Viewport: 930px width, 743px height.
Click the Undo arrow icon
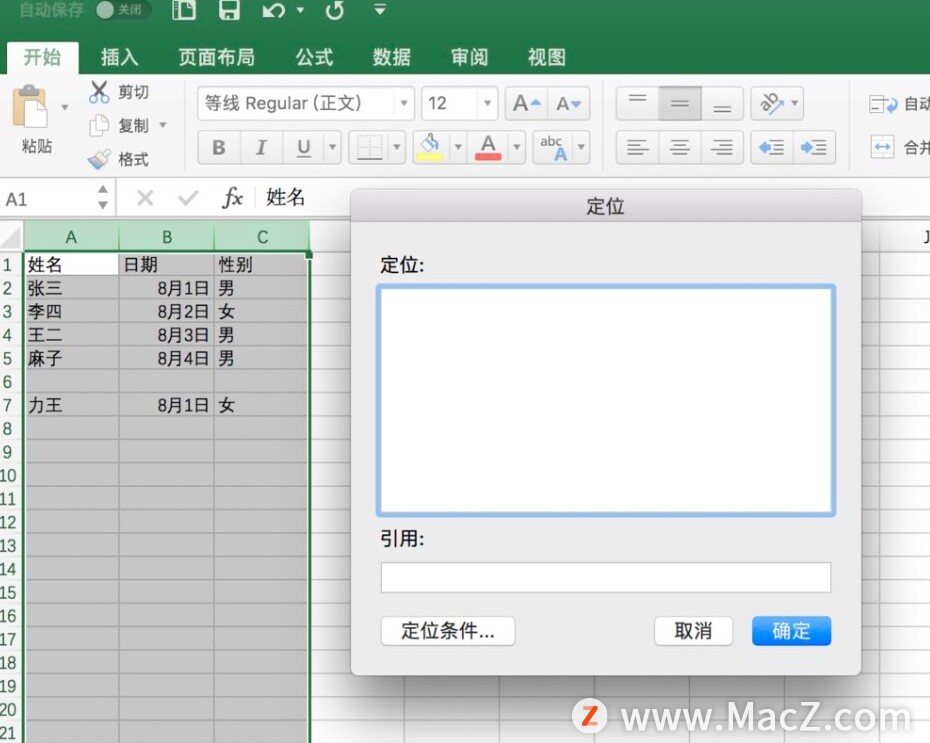coord(274,9)
